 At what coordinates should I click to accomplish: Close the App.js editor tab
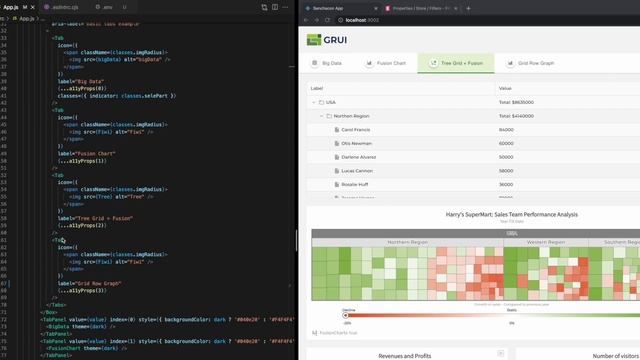[33, 7]
